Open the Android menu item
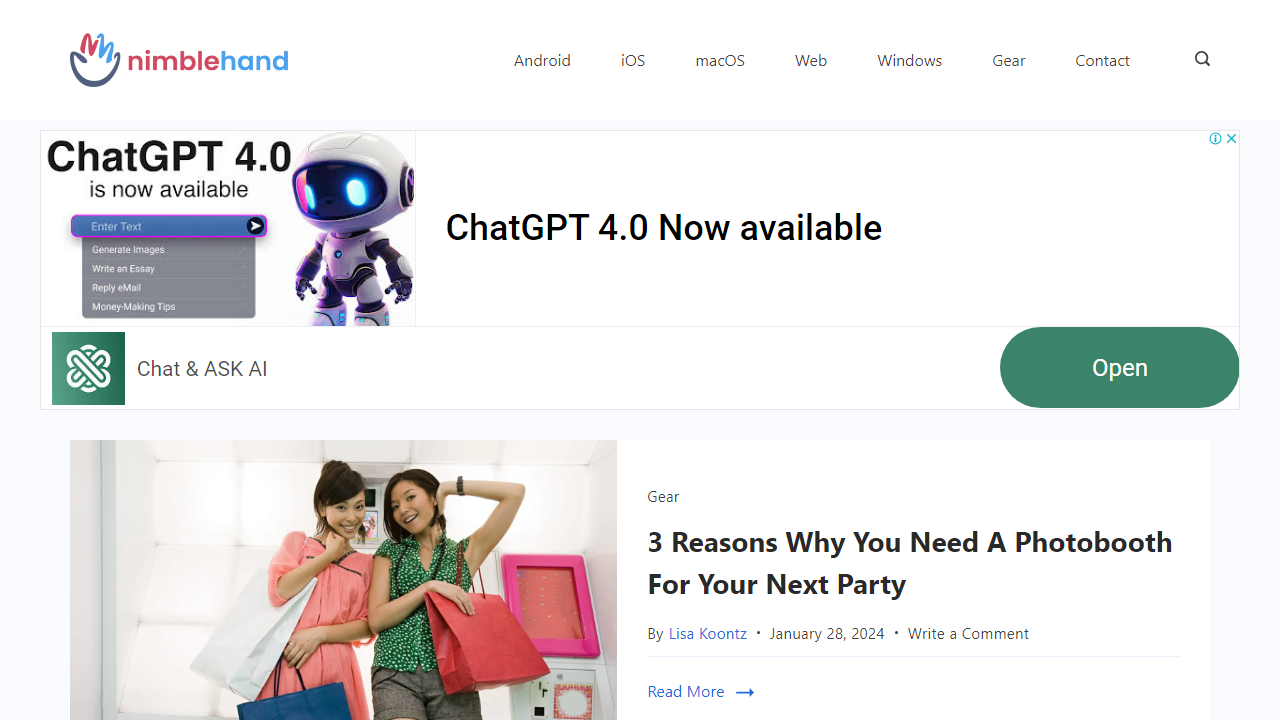The height and width of the screenshot is (720, 1280). click(542, 61)
